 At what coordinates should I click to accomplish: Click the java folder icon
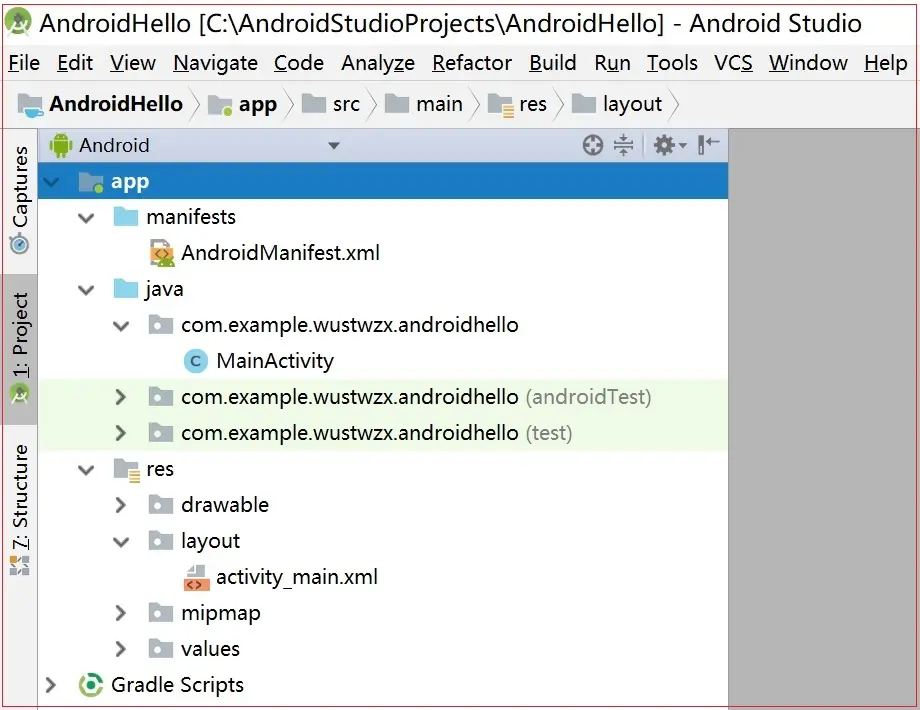click(126, 289)
